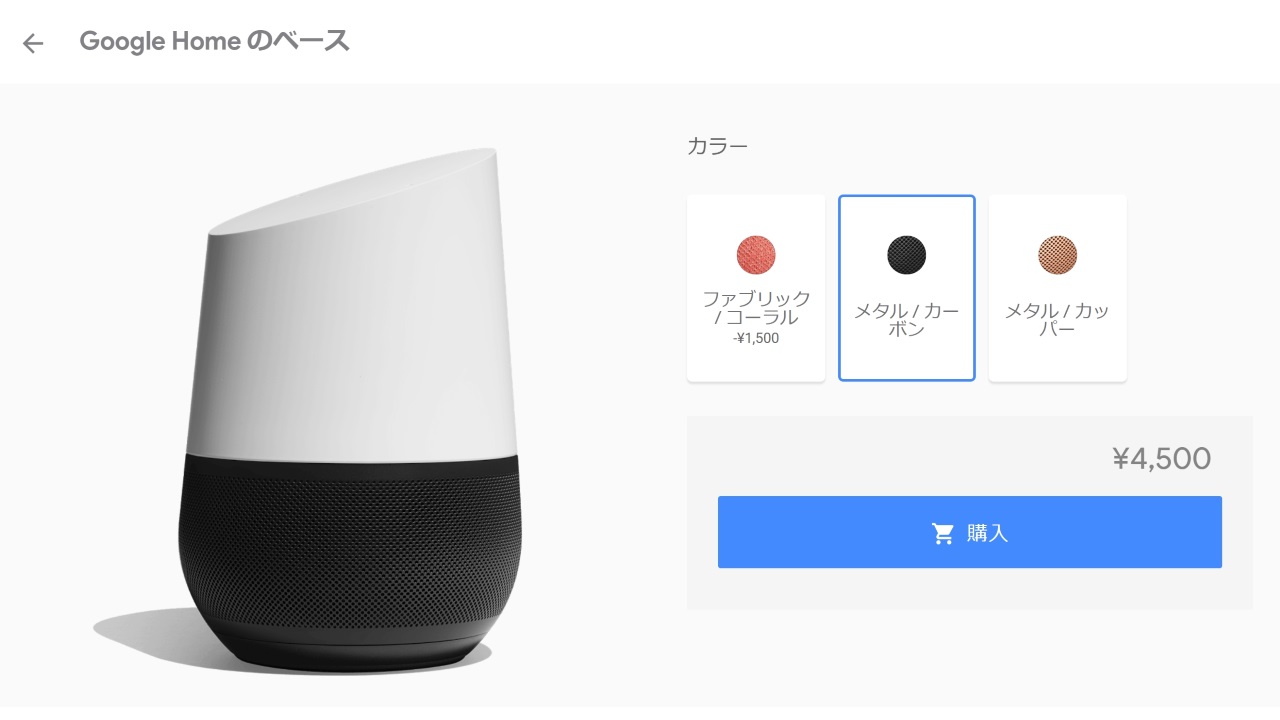1280x720 pixels.
Task: Click the ファブリック / コーラル label text
Action: tap(756, 308)
